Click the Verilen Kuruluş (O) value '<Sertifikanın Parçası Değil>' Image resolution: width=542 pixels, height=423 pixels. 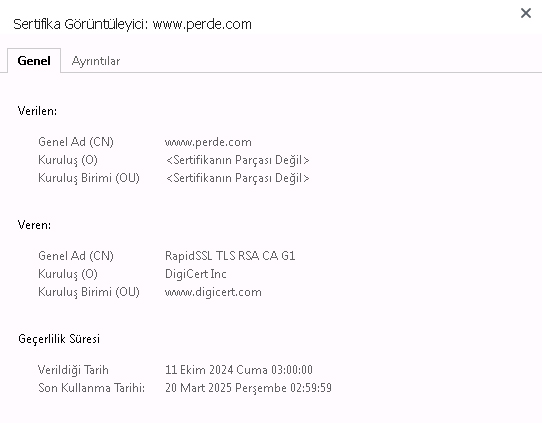237,160
